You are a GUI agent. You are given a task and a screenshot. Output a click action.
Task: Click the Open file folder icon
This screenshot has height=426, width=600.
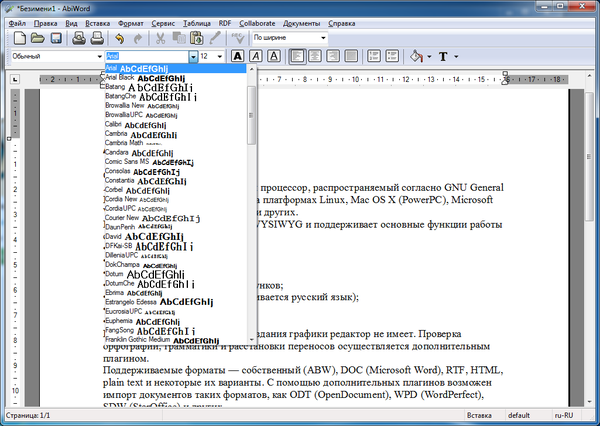(38, 38)
